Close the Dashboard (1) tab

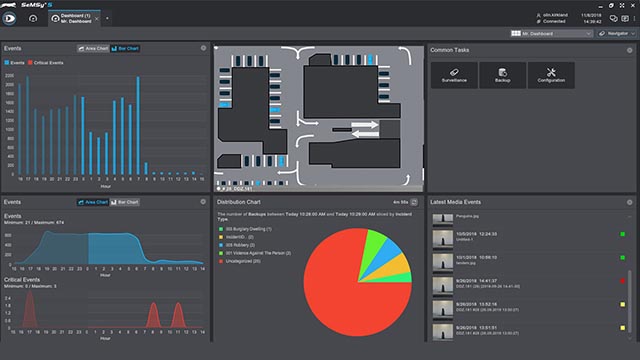coord(97,18)
